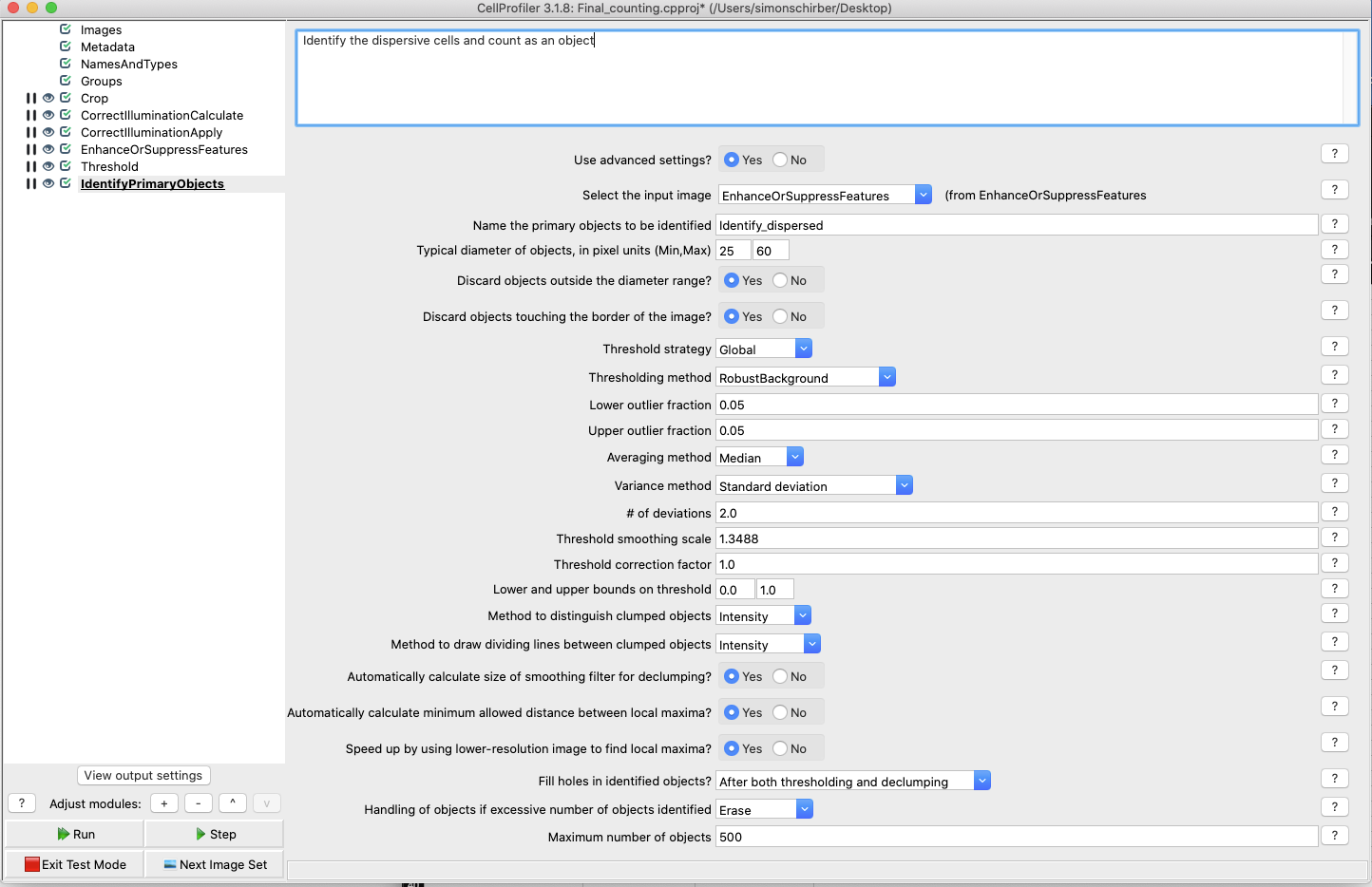The height and width of the screenshot is (887, 1372).
Task: Select the EnhanceOrSuppressFeatures module
Action: 163,149
